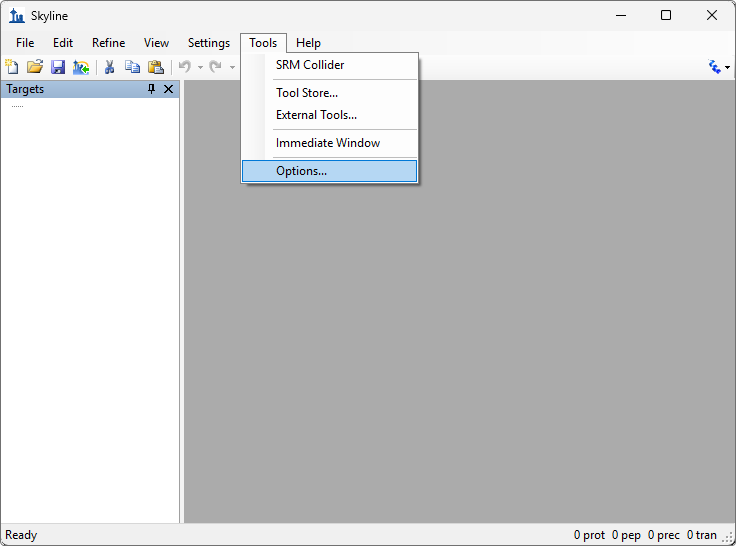Click the empty node in Targets tree
The height and width of the screenshot is (546, 736).
click(17, 105)
